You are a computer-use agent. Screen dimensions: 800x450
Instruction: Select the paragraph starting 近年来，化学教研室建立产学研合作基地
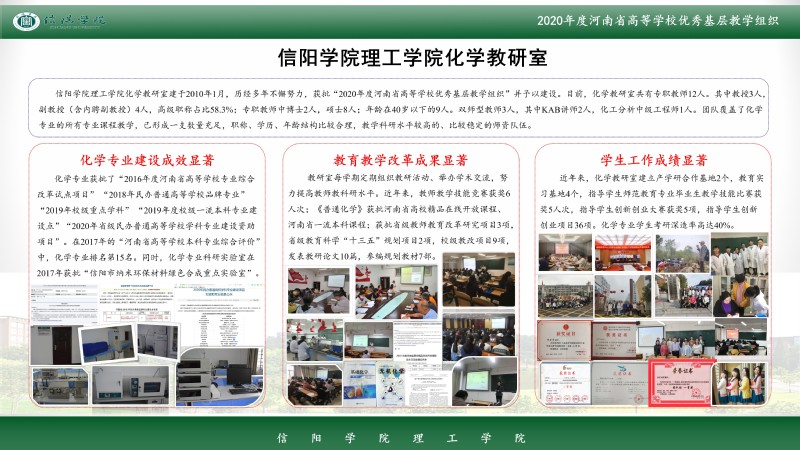coord(652,201)
